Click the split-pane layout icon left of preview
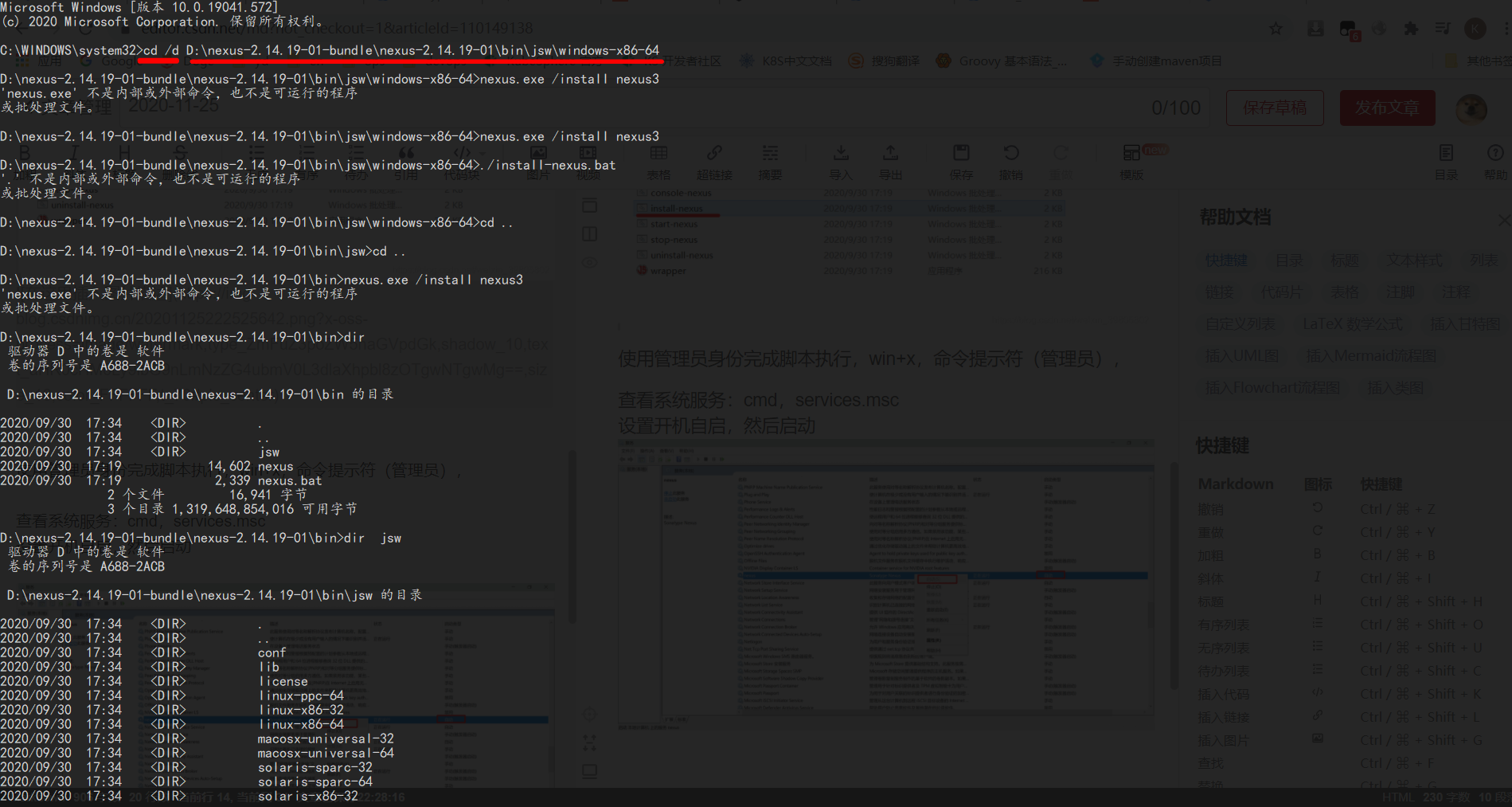 (589, 233)
